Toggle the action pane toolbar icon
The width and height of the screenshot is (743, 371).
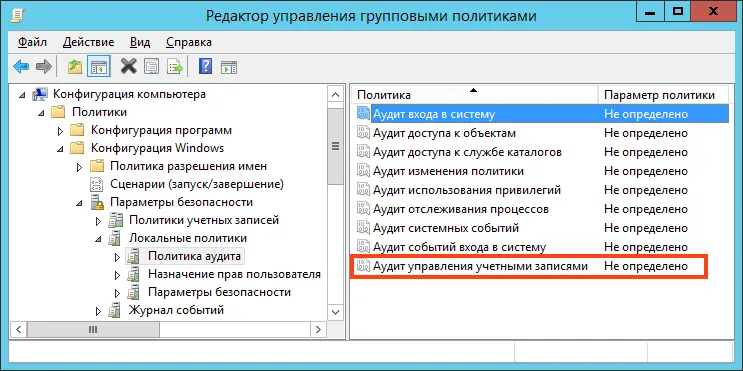click(x=229, y=67)
